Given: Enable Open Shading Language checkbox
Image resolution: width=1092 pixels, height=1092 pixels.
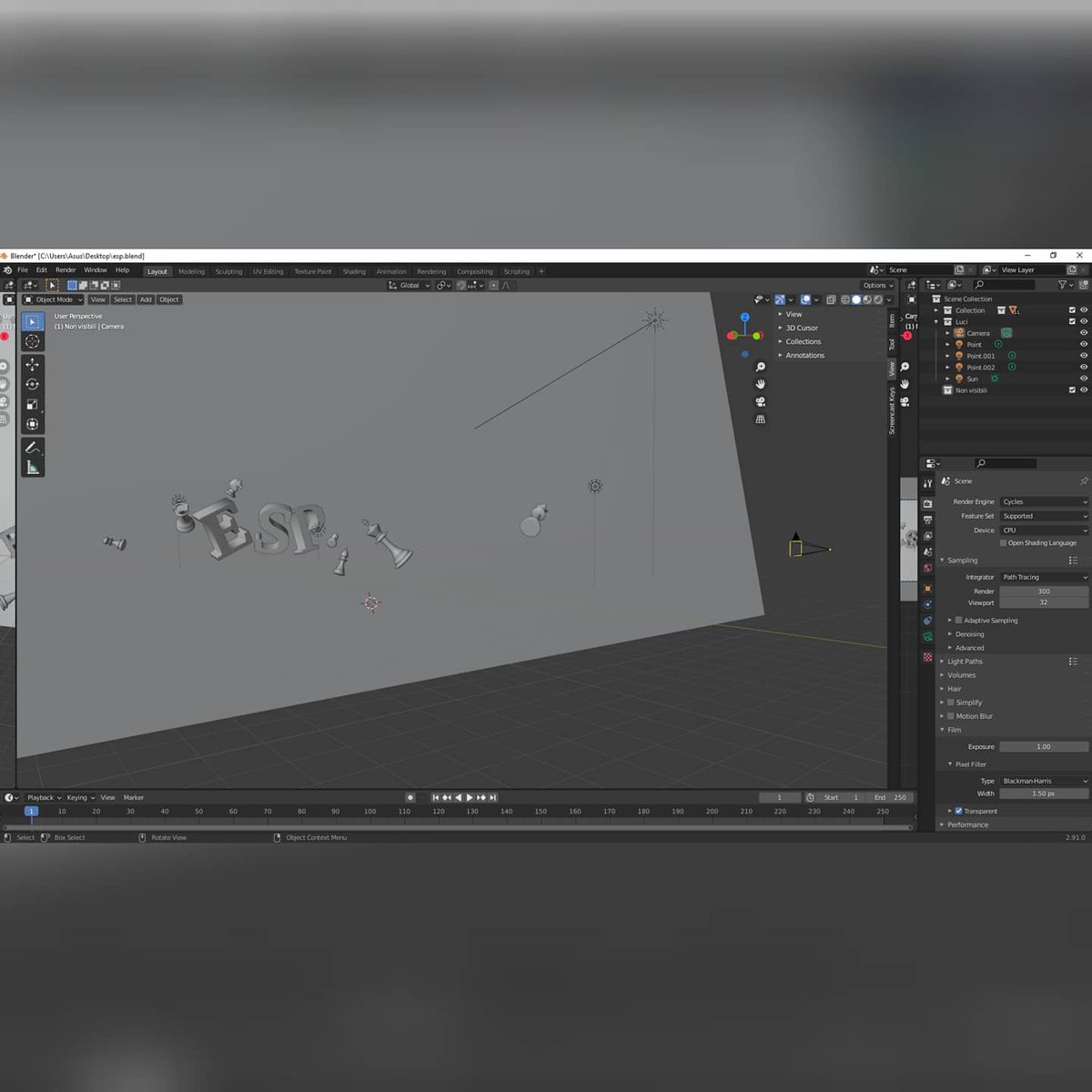Looking at the screenshot, I should tap(1003, 543).
